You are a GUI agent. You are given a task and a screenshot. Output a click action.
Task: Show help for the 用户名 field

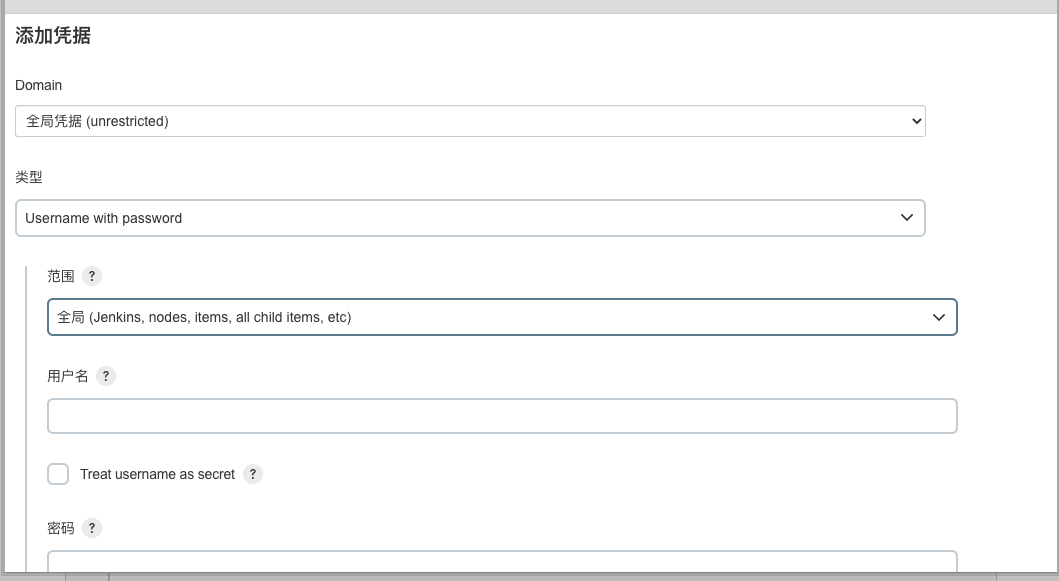[106, 376]
